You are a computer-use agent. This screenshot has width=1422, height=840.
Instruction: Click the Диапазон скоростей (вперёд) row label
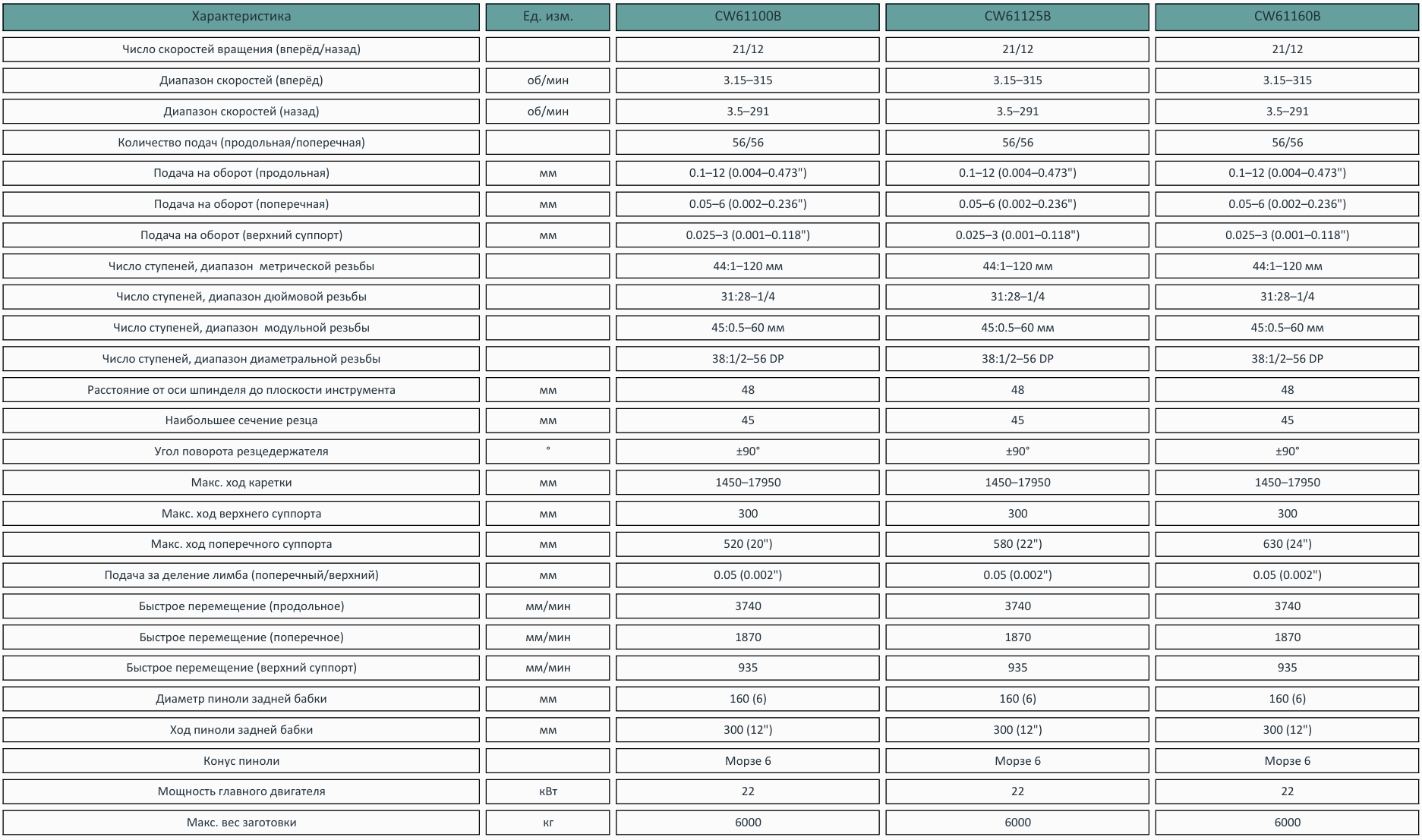[241, 80]
